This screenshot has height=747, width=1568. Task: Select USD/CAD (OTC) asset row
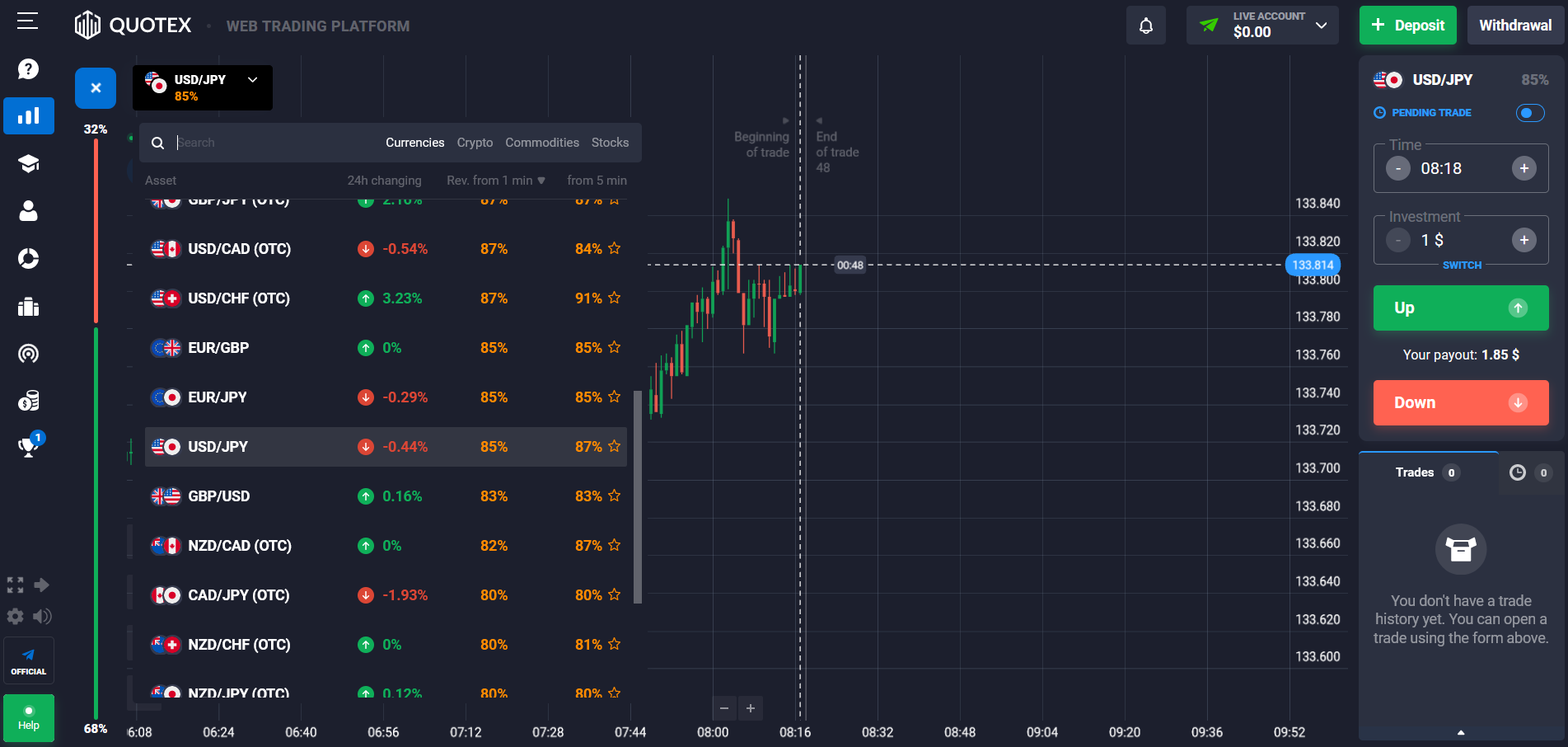point(386,249)
